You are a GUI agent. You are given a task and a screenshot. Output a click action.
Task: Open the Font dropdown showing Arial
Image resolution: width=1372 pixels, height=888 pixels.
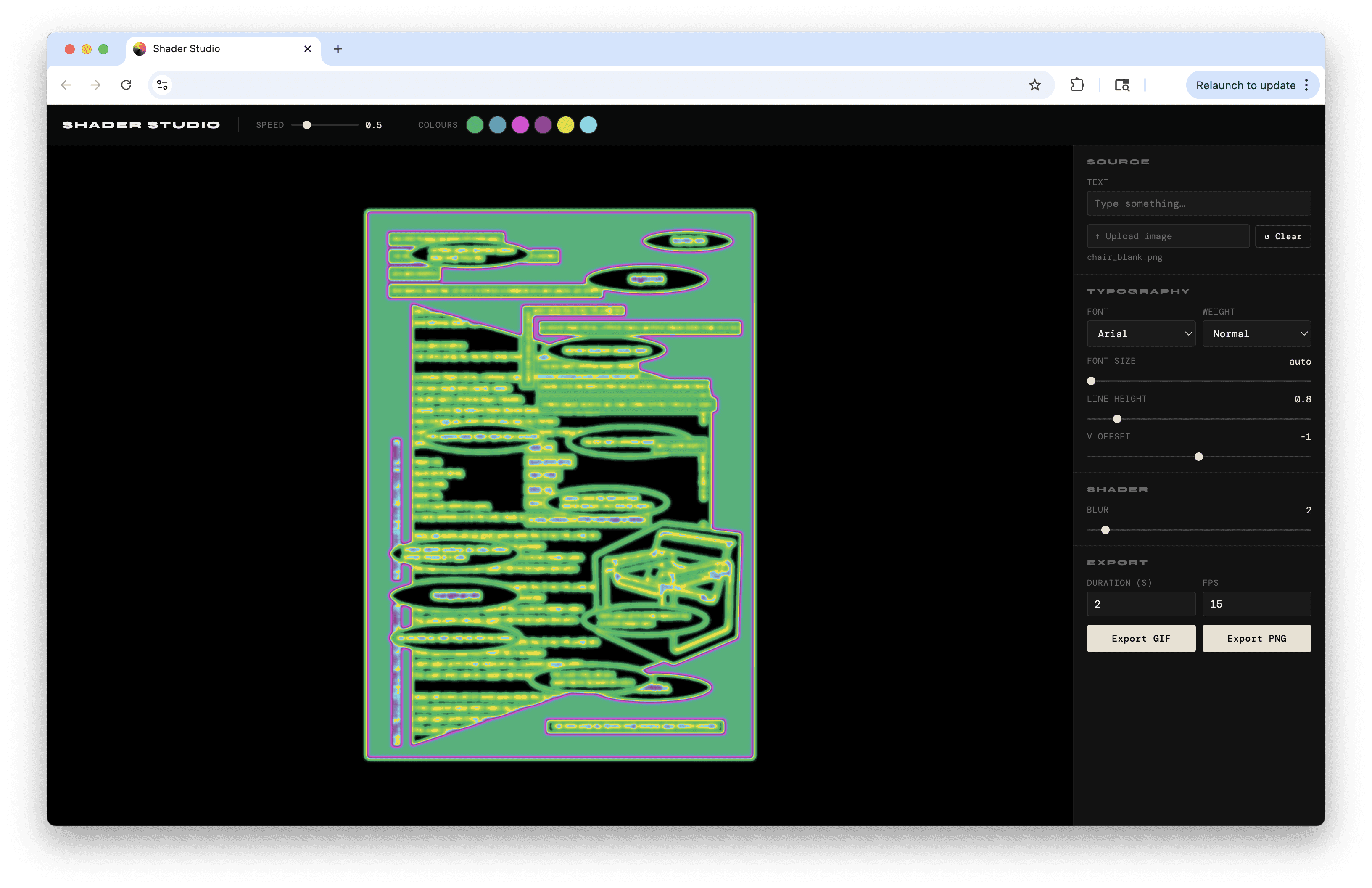coord(1140,334)
